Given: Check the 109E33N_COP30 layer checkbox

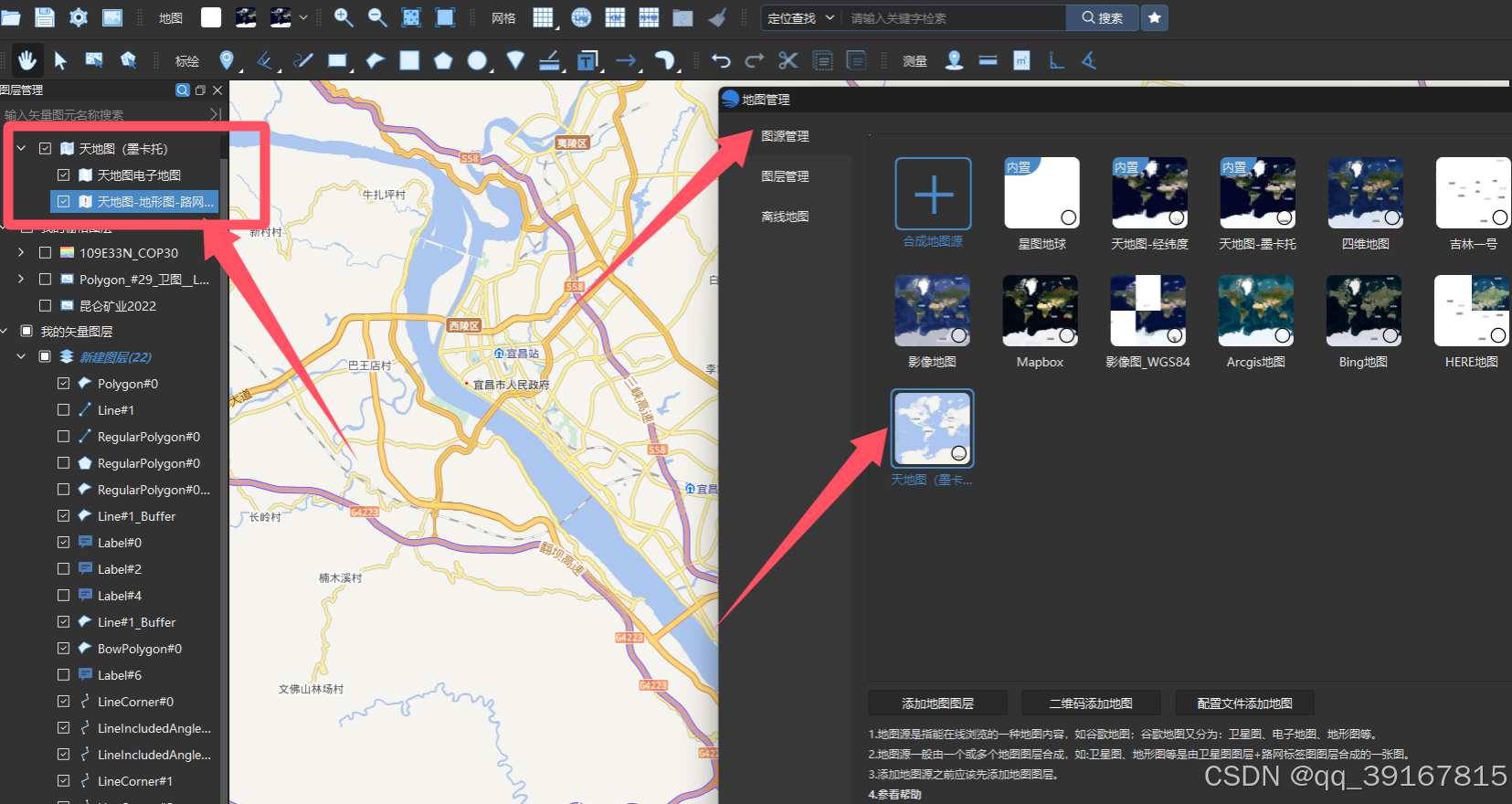Looking at the screenshot, I should pos(45,252).
